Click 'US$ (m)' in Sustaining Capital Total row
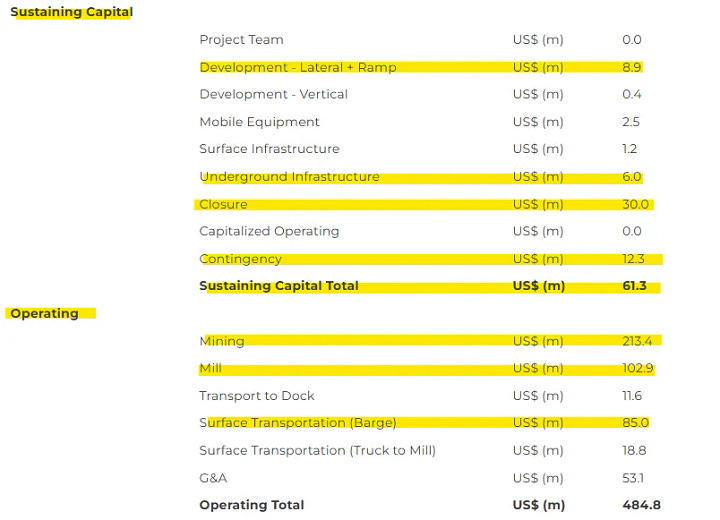The height and width of the screenshot is (520, 720). tap(539, 286)
